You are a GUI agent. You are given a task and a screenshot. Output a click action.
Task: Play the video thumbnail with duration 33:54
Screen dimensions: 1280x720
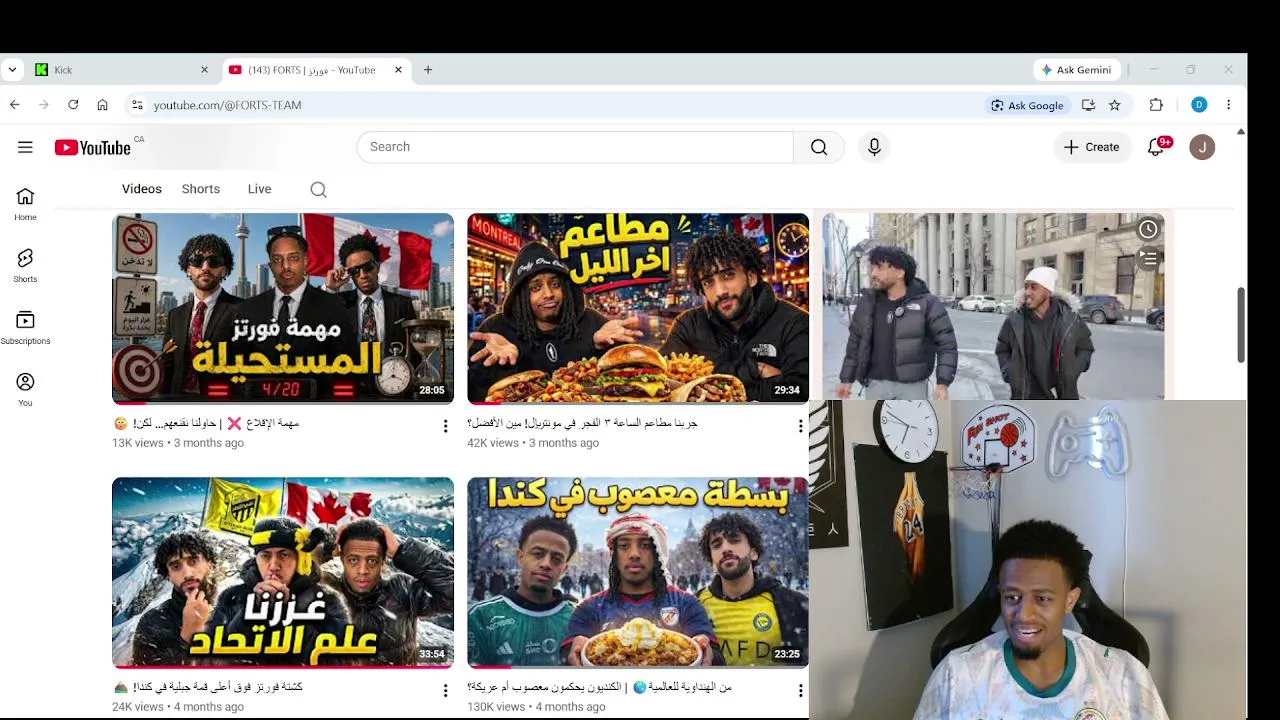[x=283, y=572]
